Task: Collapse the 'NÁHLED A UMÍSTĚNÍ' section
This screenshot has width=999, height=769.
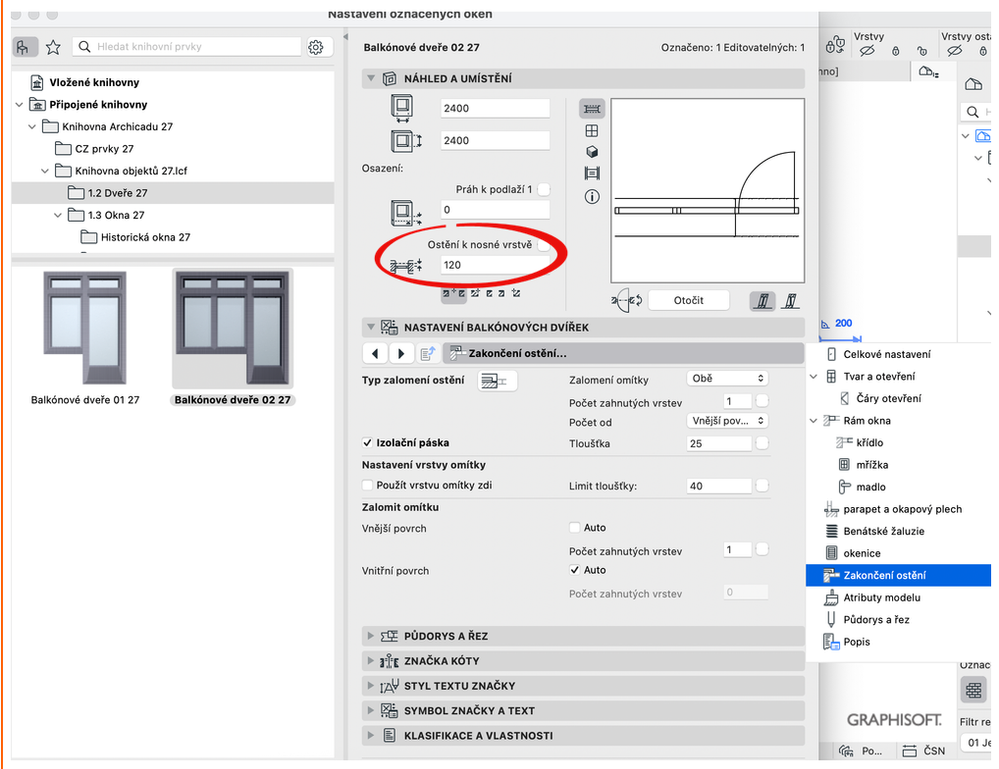Action: pyautogui.click(x=371, y=78)
